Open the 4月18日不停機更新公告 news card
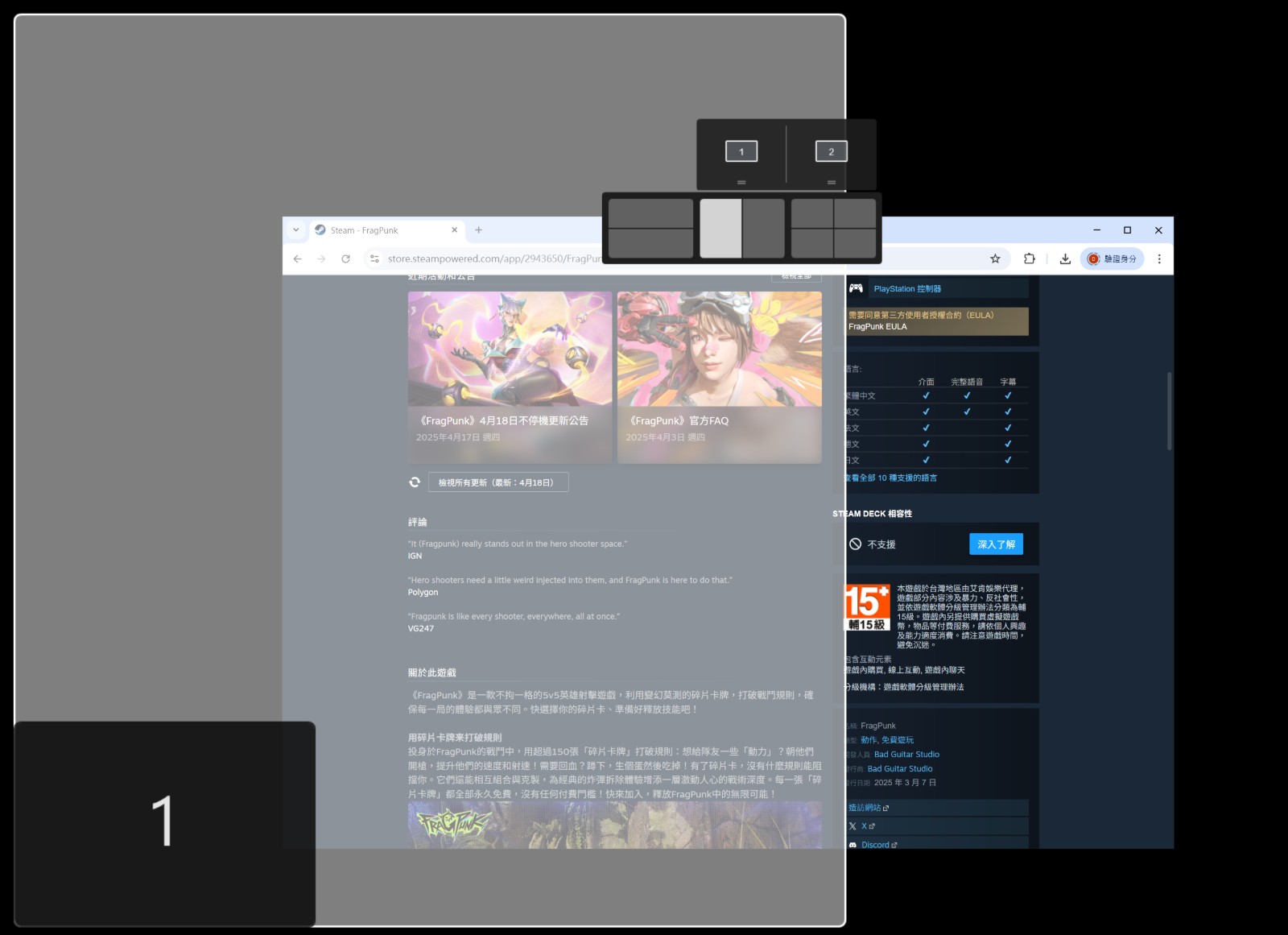 tap(510, 377)
